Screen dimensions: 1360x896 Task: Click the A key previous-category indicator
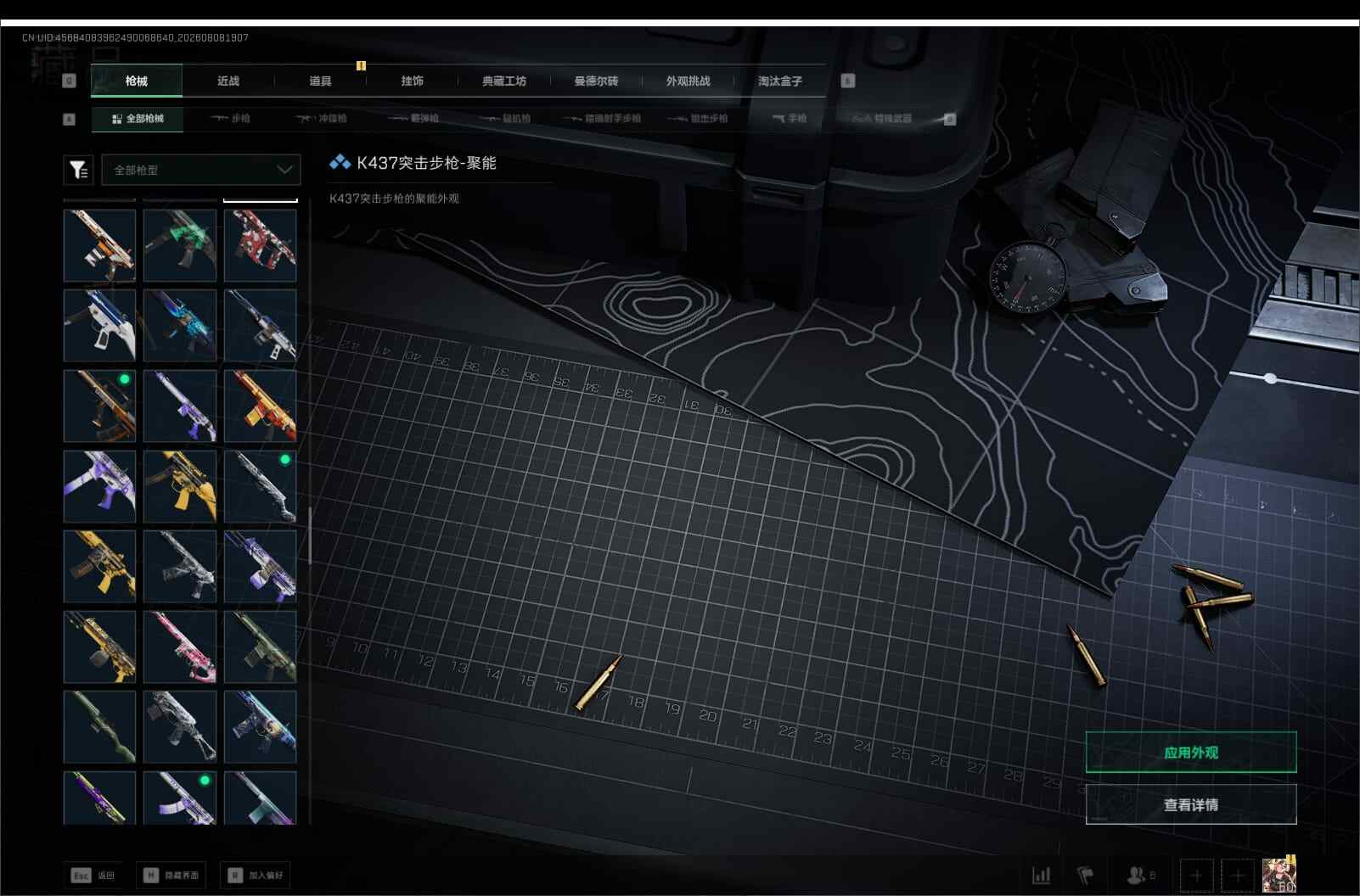coord(70,119)
